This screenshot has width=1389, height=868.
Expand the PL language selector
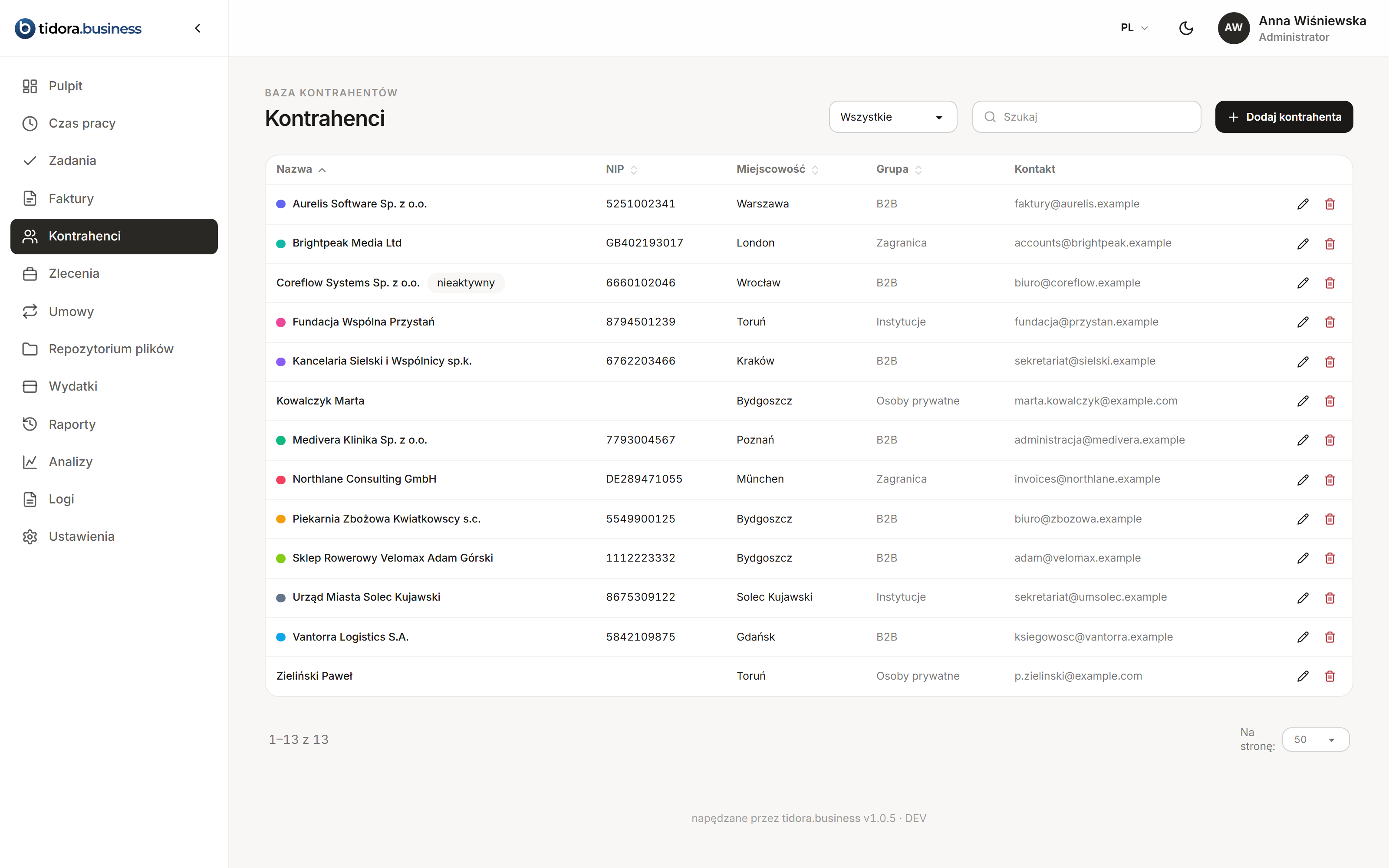tap(1134, 28)
